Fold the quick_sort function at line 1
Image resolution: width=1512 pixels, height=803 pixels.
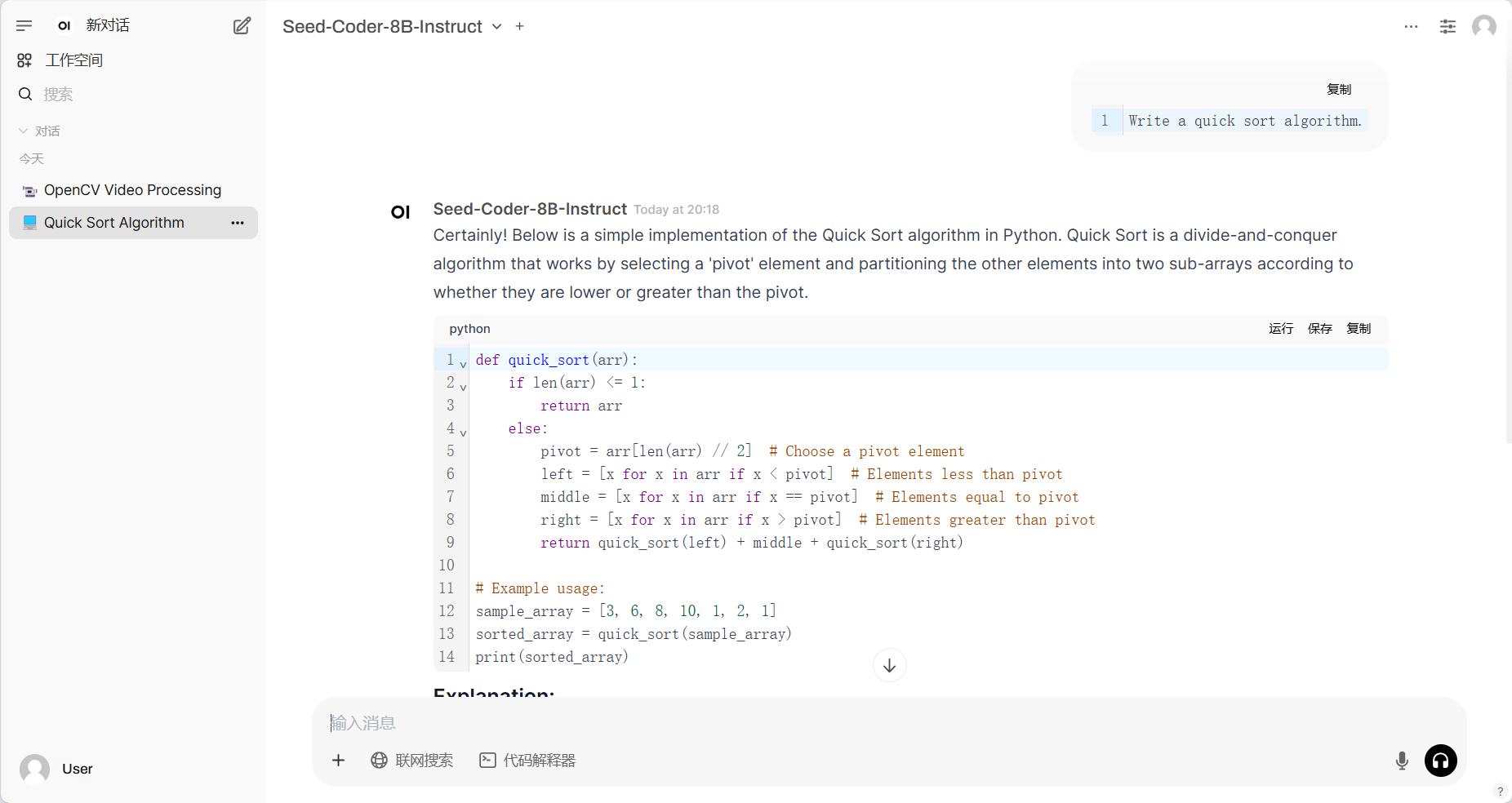tap(463, 364)
